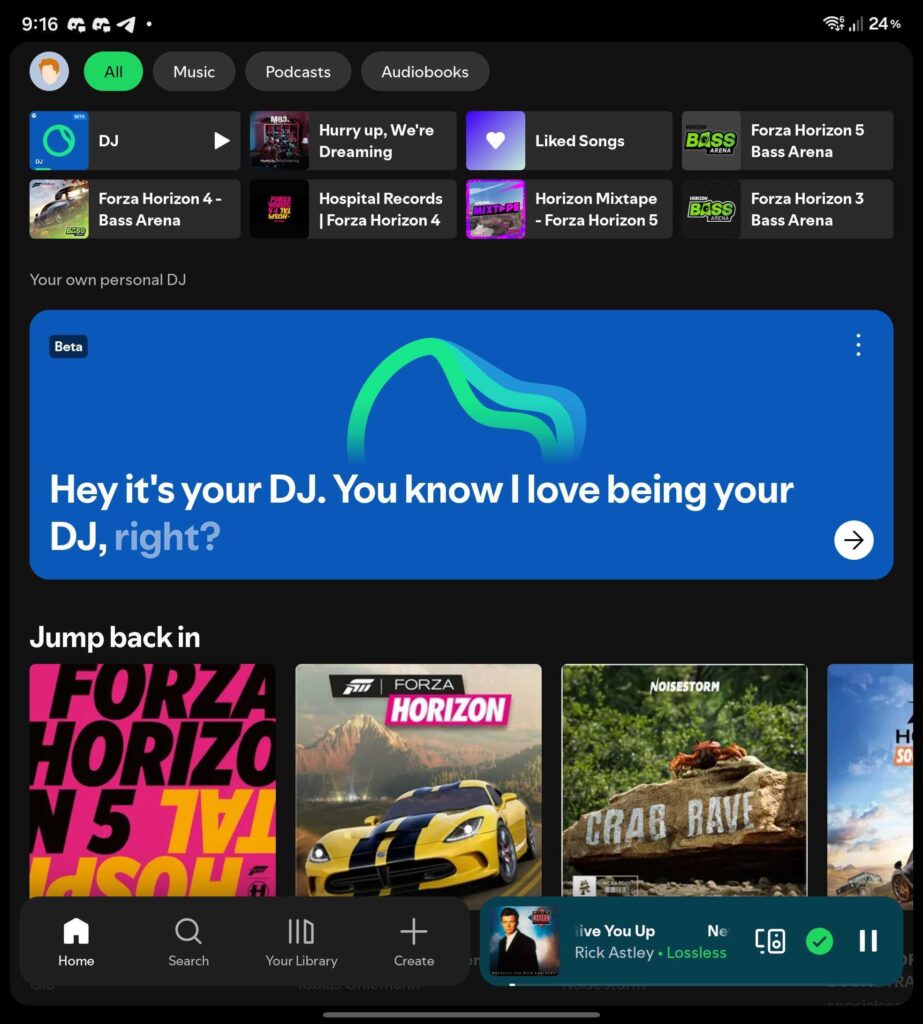This screenshot has width=923, height=1024.
Task: Switch to the Podcasts filter
Action: (x=298, y=71)
